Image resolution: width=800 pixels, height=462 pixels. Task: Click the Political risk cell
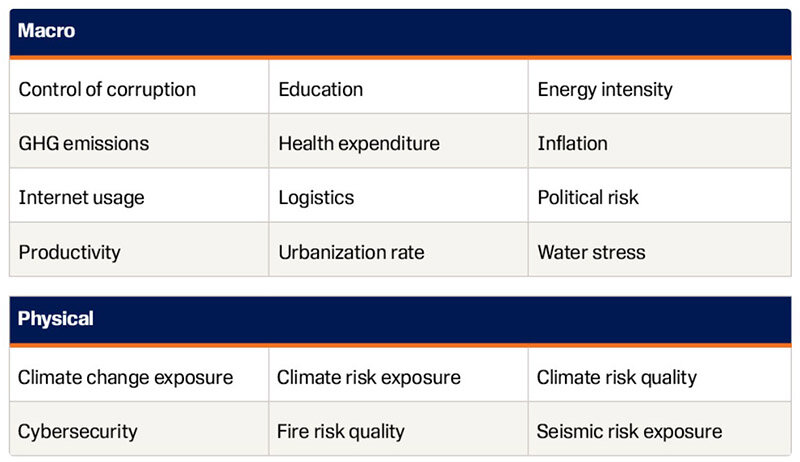coord(660,195)
